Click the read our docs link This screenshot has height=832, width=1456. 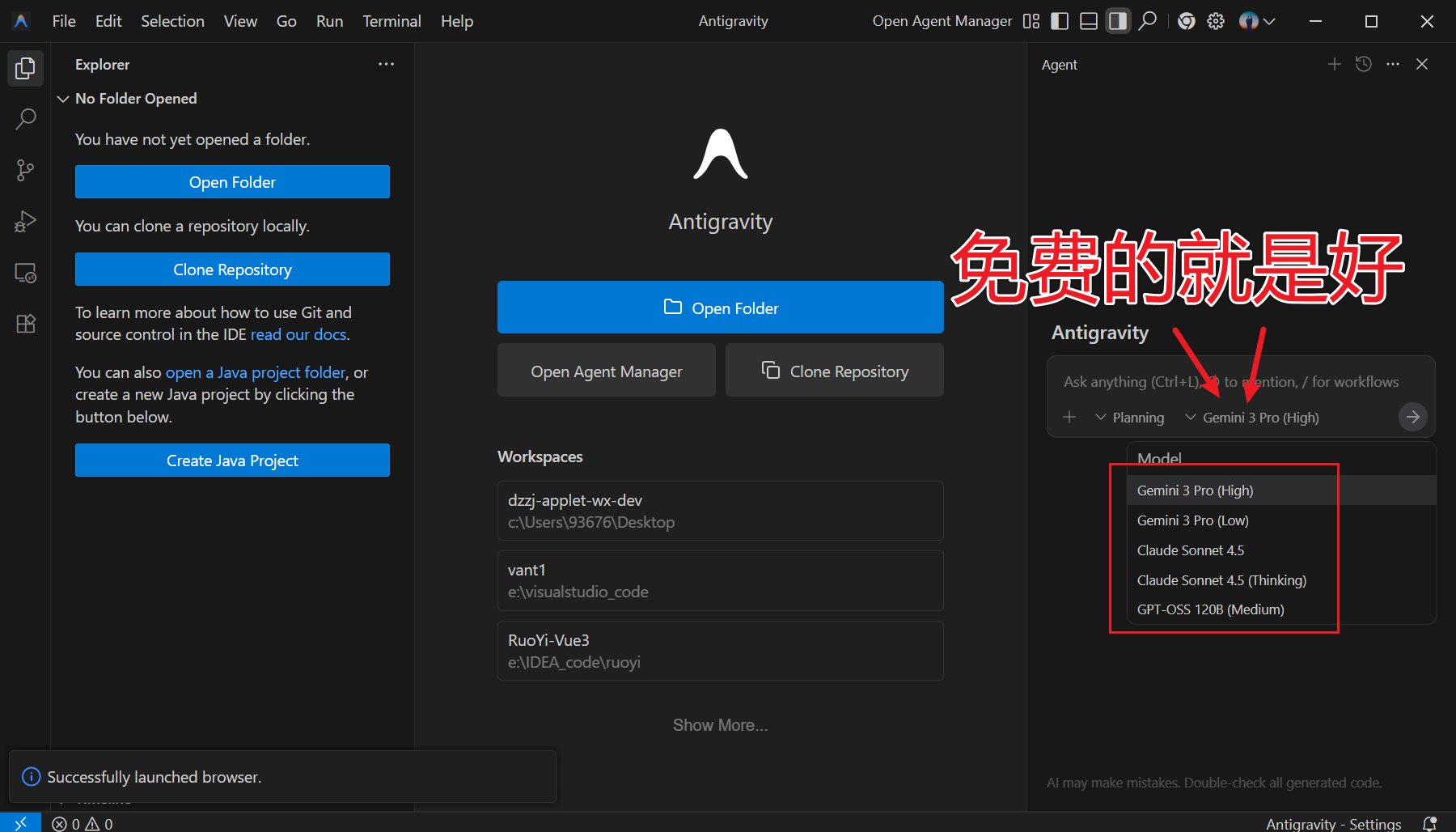click(298, 333)
